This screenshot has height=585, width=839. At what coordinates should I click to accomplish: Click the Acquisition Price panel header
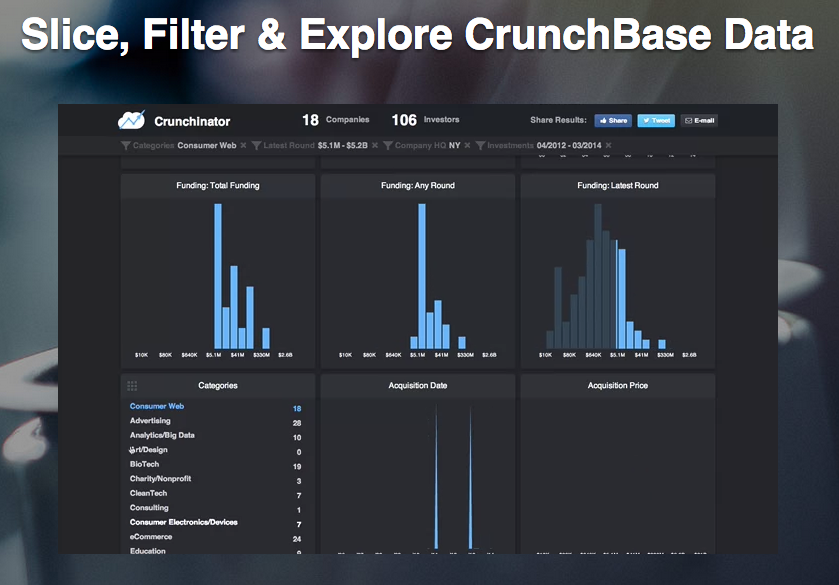617,385
